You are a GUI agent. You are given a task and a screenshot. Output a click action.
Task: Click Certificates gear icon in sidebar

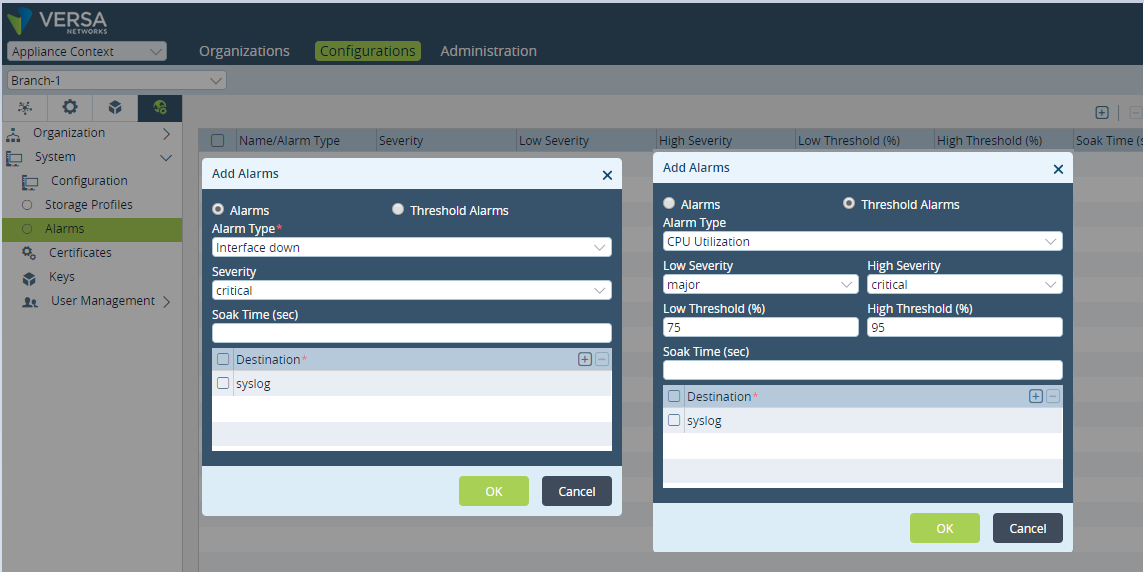[x=29, y=253]
